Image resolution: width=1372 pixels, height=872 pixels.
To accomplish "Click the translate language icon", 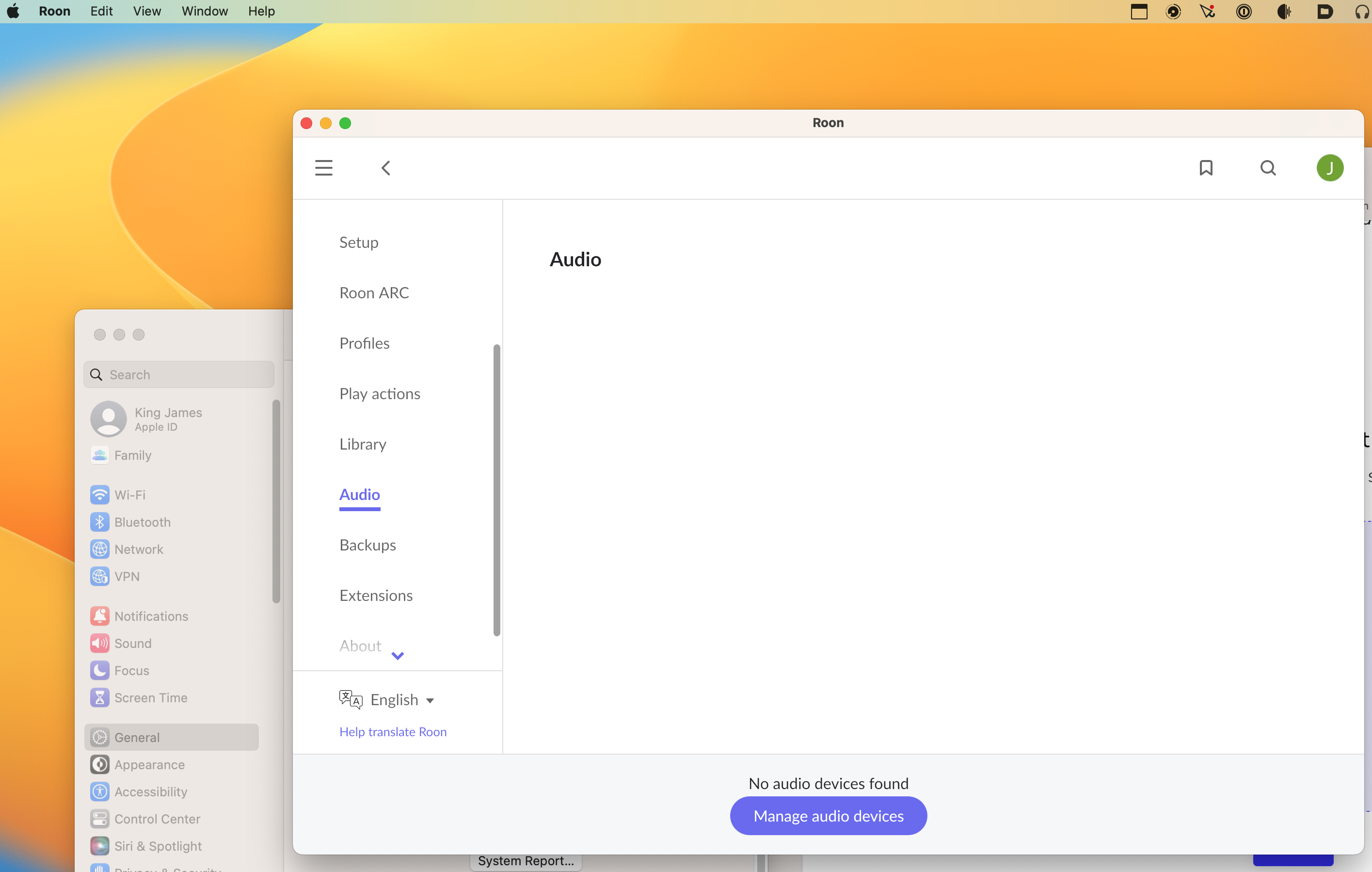I will [x=351, y=699].
